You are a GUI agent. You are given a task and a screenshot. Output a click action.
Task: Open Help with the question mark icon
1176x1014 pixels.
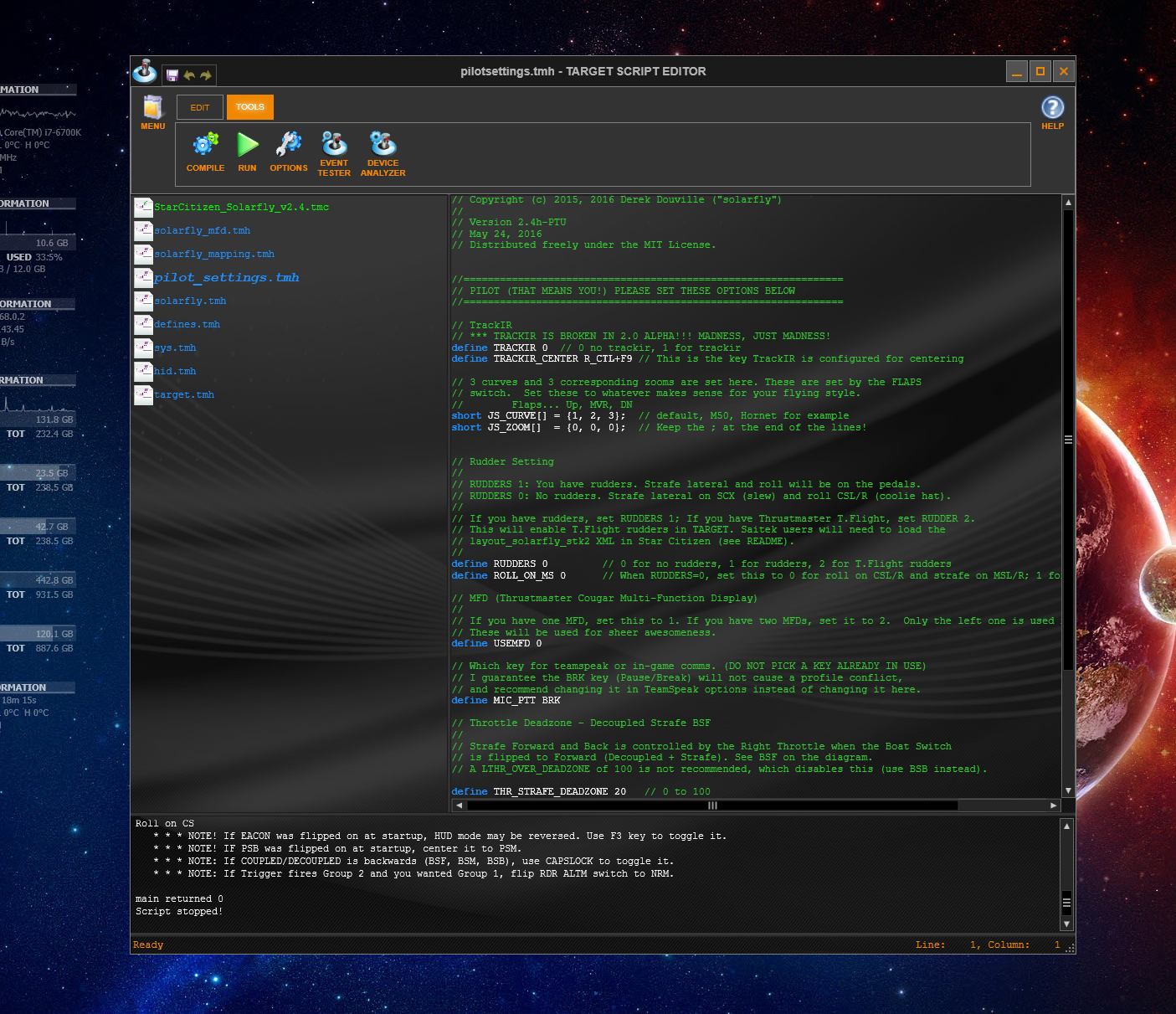[1052, 107]
